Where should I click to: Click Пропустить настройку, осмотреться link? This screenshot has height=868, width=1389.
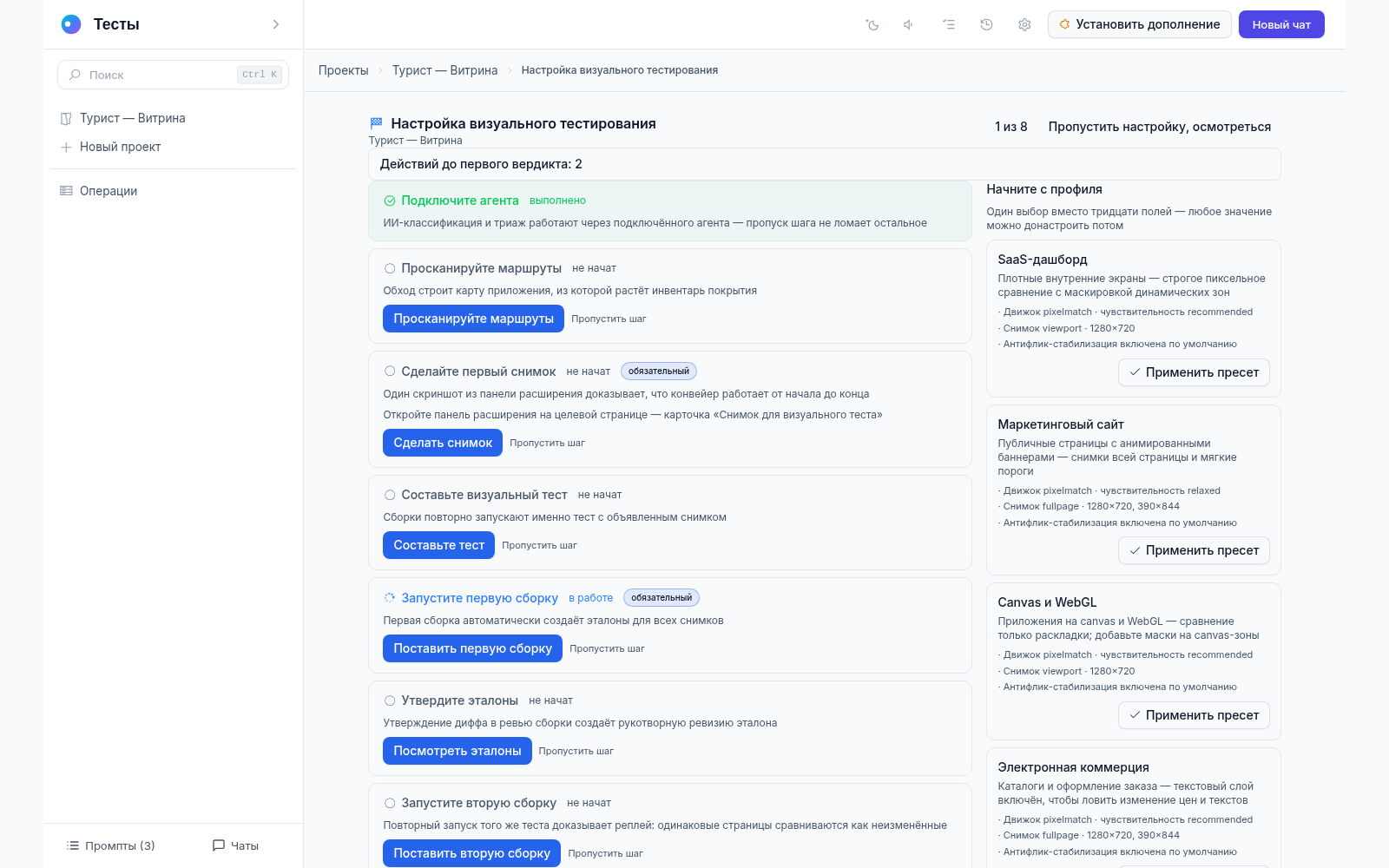click(x=1159, y=127)
